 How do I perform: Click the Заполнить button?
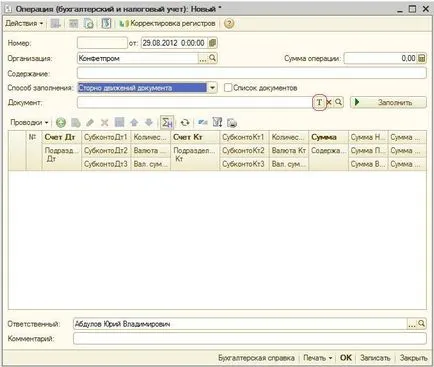pos(388,103)
